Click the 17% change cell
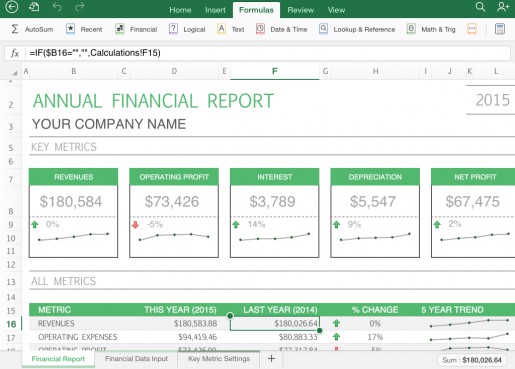 pos(375,337)
